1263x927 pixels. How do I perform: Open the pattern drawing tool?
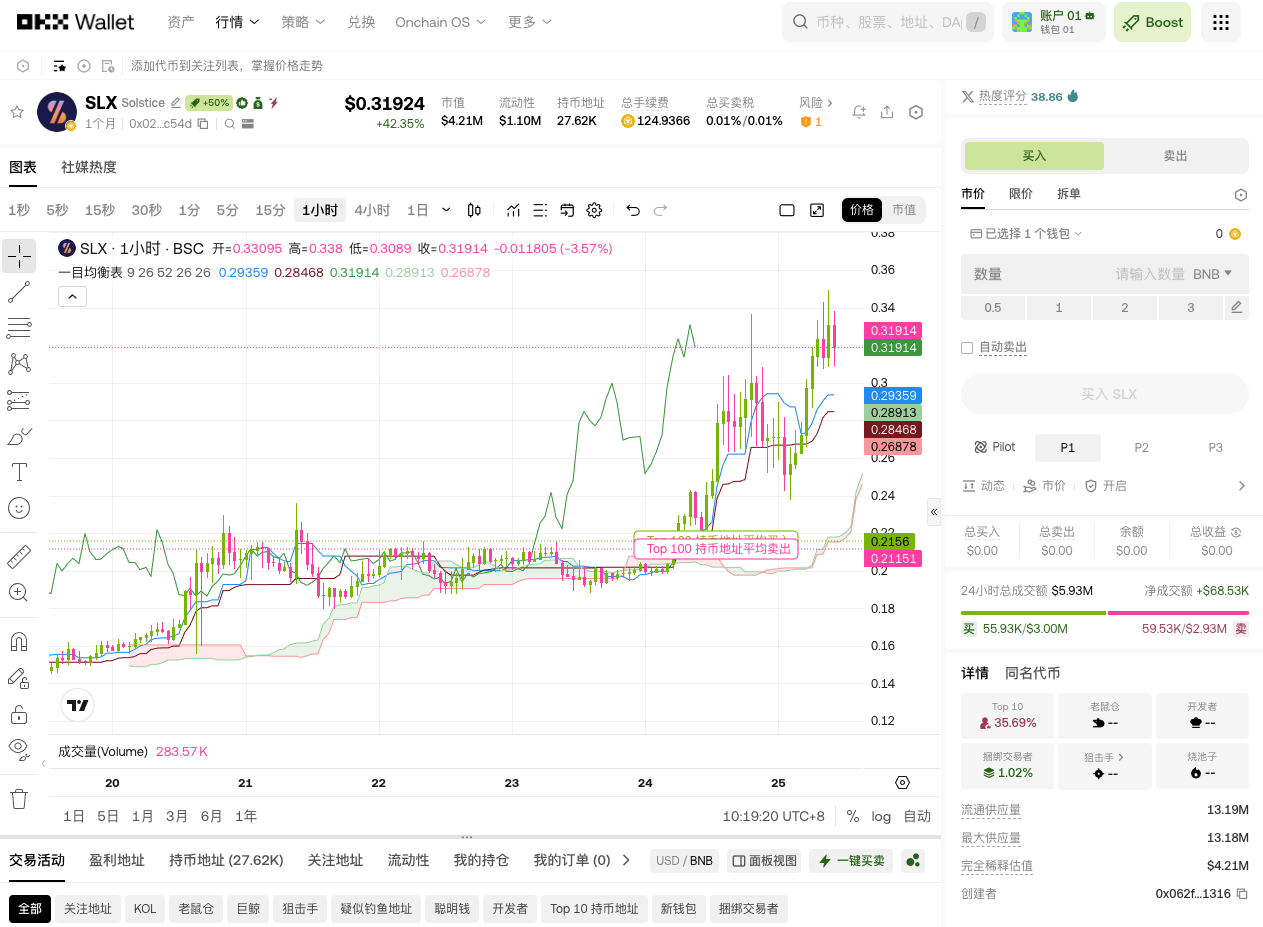coord(18,364)
